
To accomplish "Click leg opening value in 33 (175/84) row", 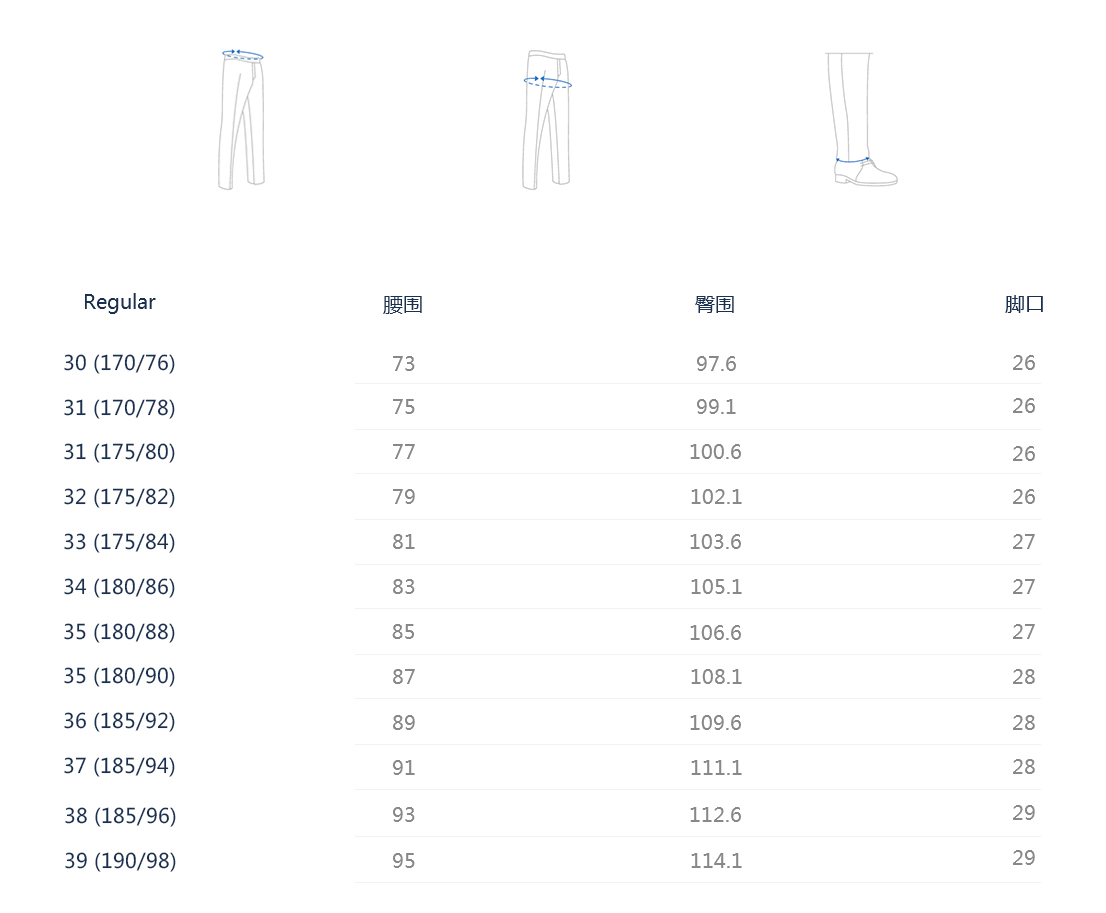I will [x=1023, y=542].
